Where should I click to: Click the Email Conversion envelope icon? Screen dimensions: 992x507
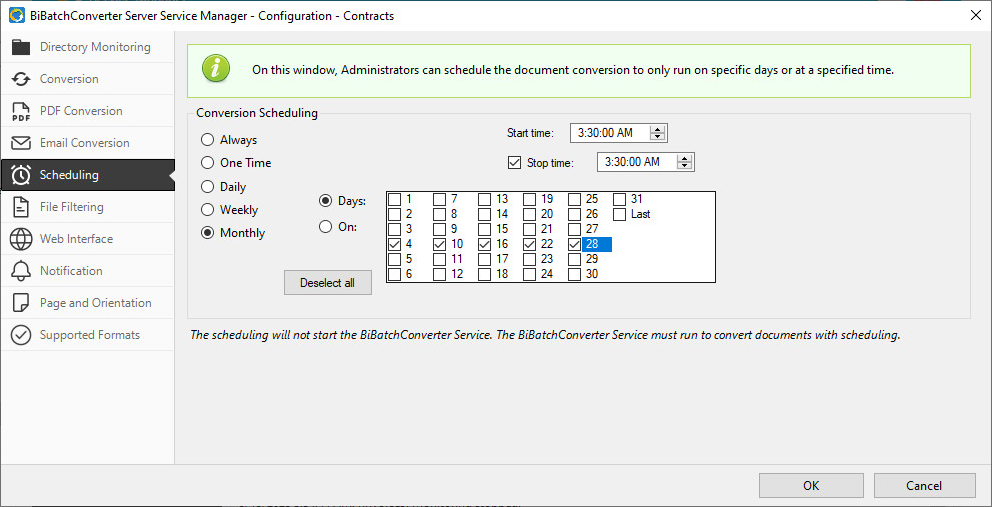point(21,143)
